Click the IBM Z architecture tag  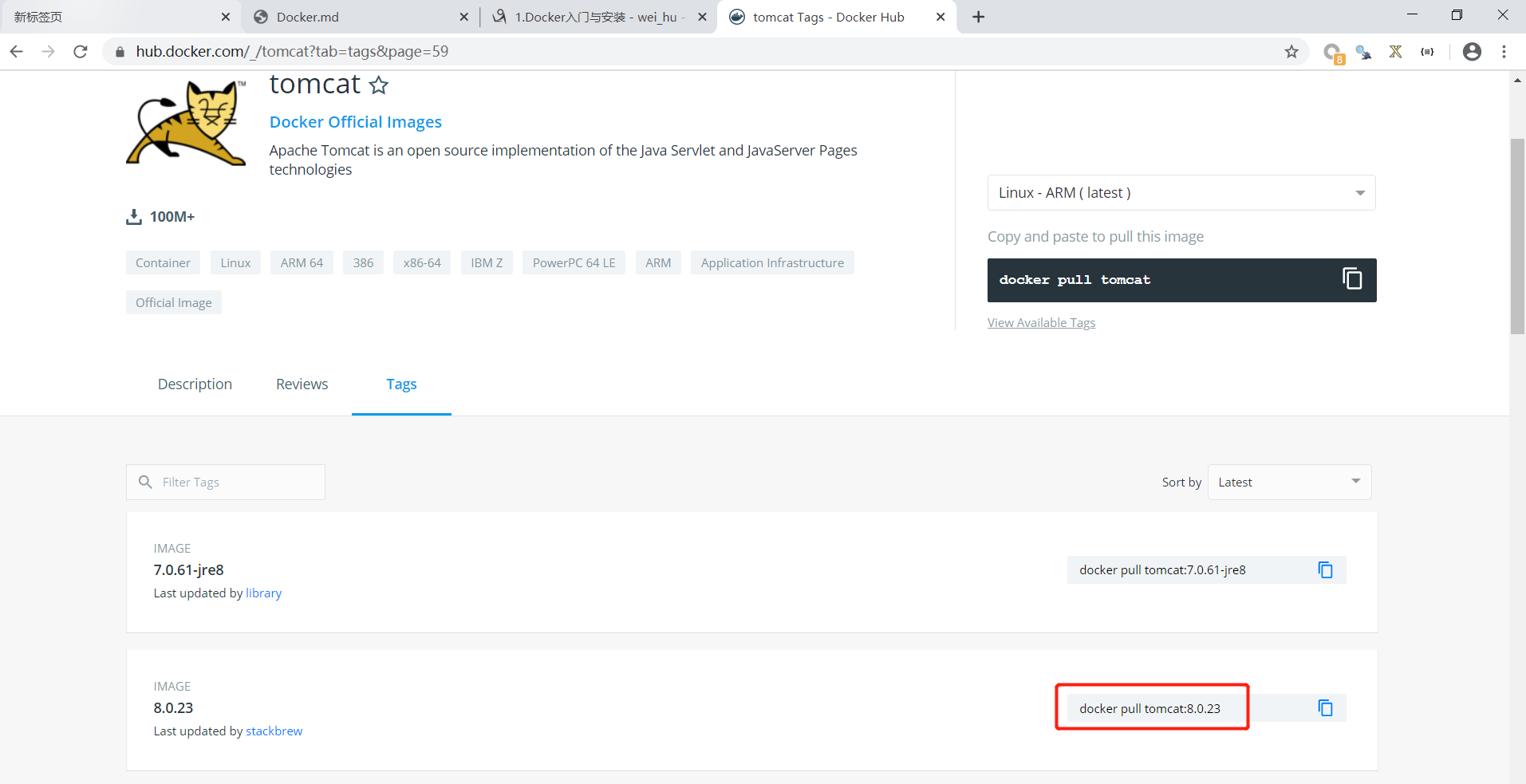(x=487, y=262)
